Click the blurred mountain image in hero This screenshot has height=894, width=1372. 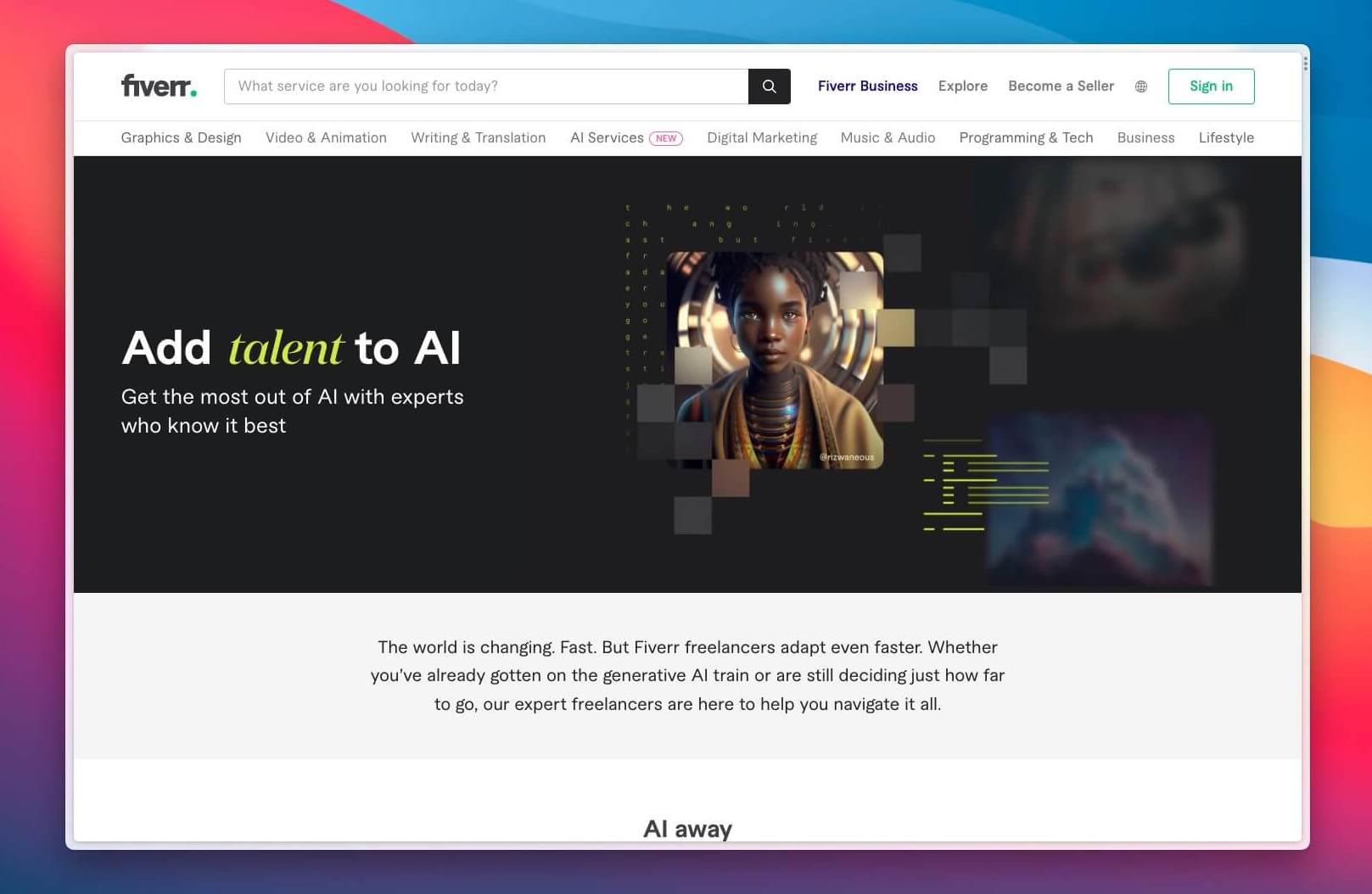(x=1100, y=500)
